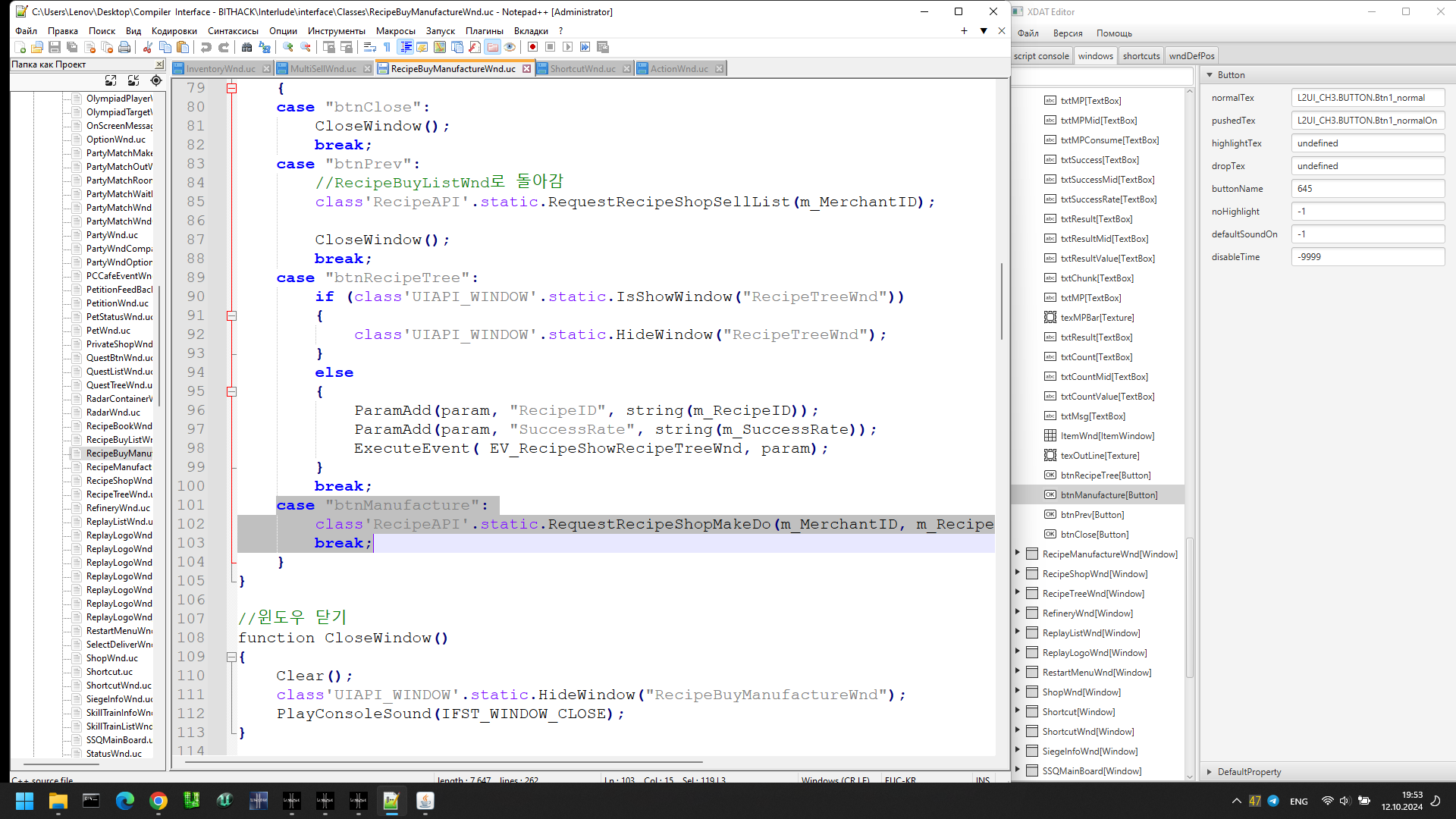Collapse code fold at line 79
Viewport: 1456px width, 819px height.
pos(232,88)
